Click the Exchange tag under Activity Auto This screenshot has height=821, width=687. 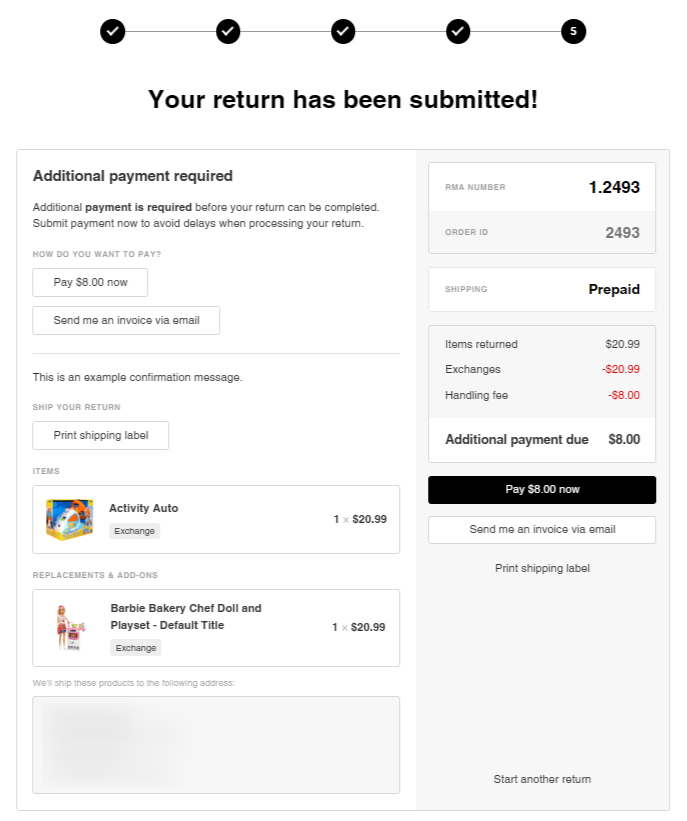tap(135, 531)
